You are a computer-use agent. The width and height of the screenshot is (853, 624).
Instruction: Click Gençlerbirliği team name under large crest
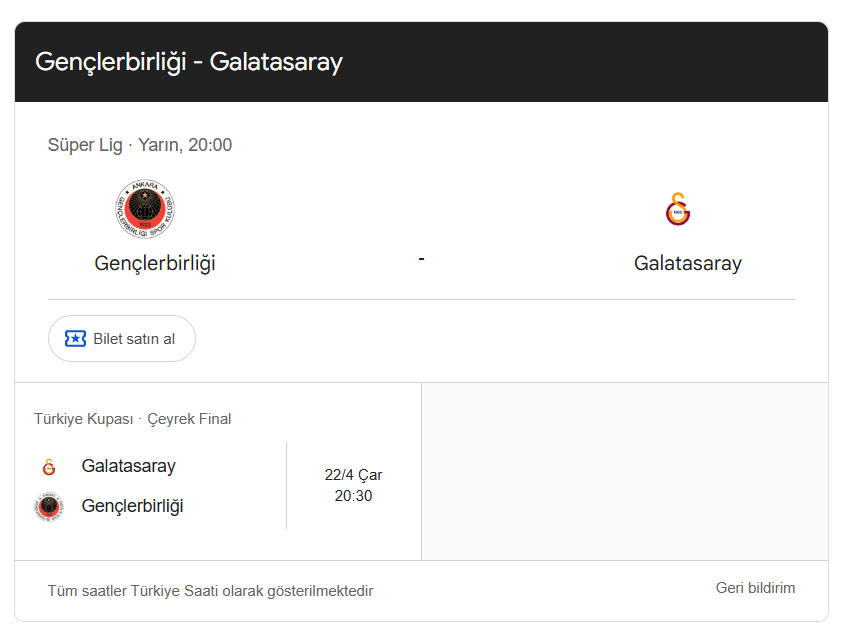tap(155, 263)
